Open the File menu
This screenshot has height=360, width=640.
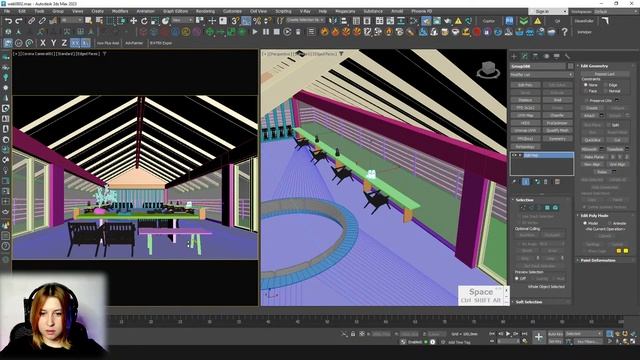(7, 11)
